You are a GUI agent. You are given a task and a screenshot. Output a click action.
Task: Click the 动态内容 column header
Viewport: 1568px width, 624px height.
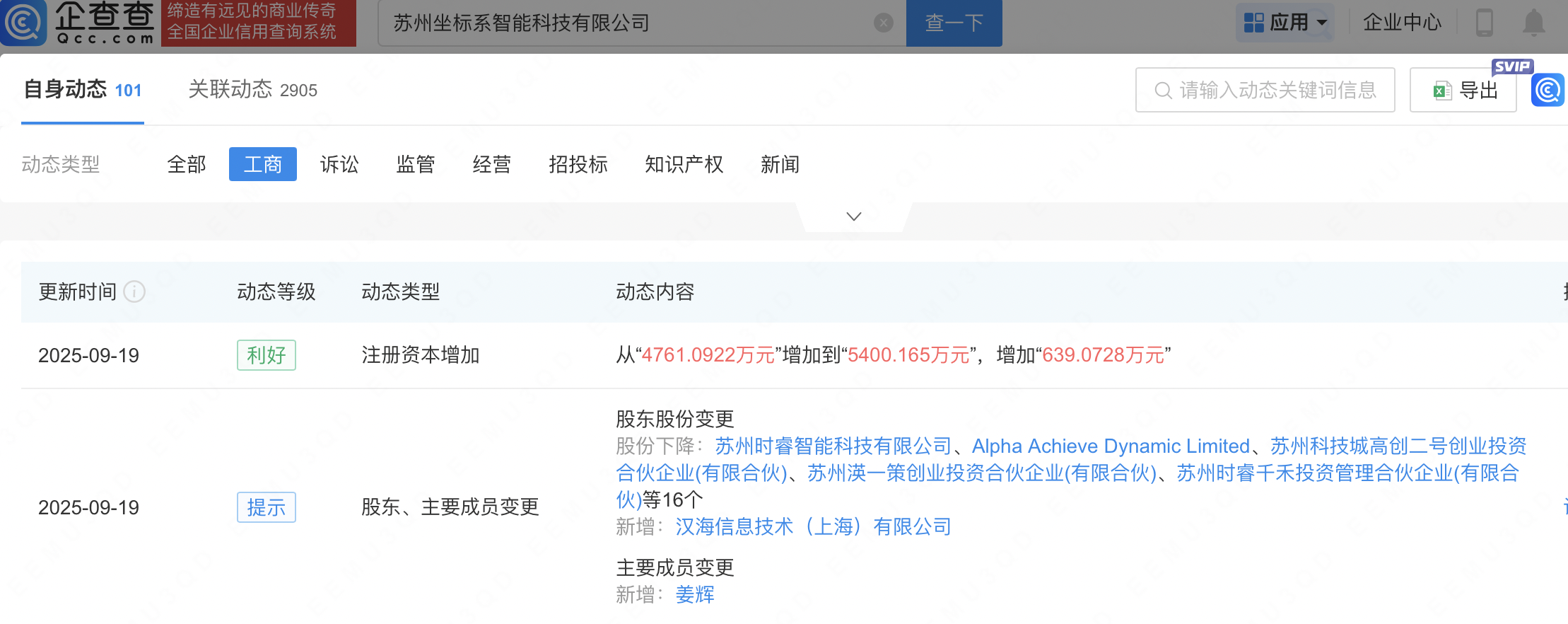655,291
